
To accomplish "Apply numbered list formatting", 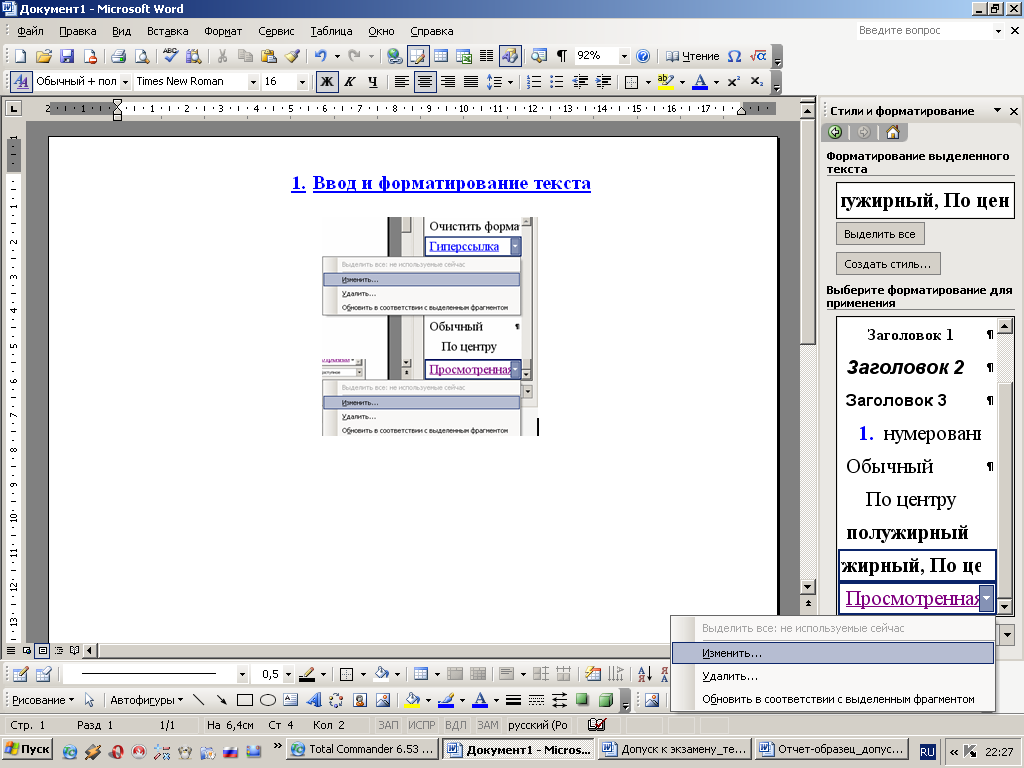I will (x=534, y=82).
